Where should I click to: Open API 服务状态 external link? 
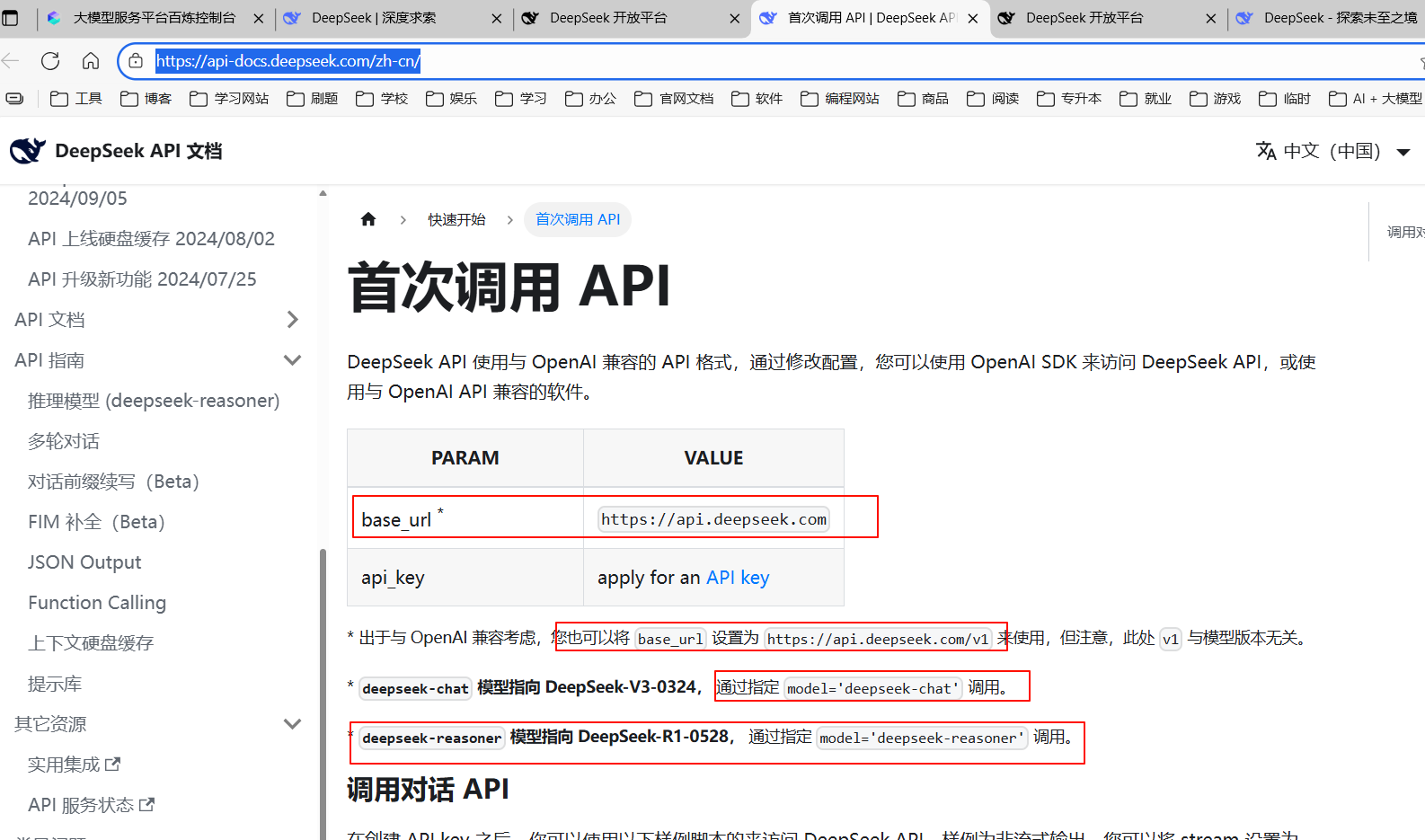pyautogui.click(x=91, y=805)
